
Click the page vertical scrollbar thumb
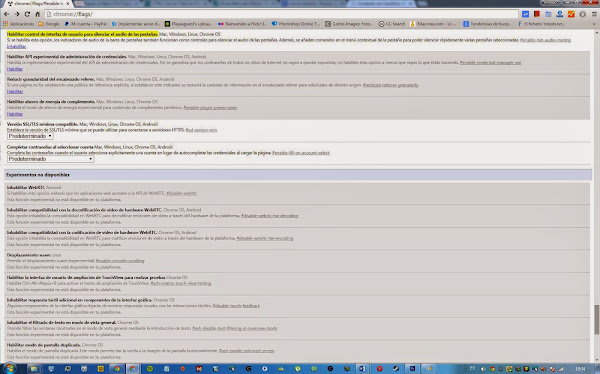point(596,319)
